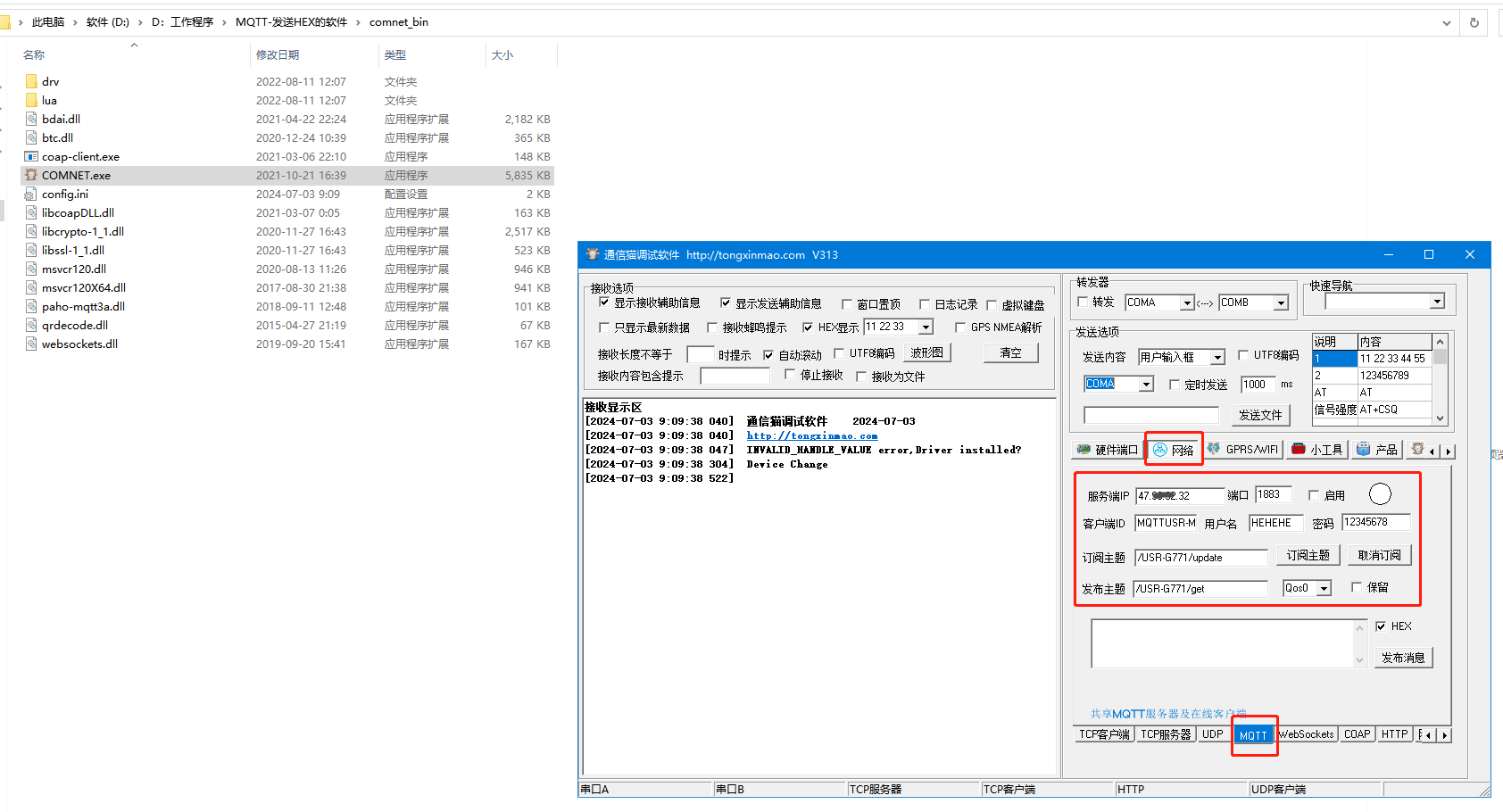This screenshot has height=812, width=1503.
Task: Enable the 启用 MQTT checkbox
Action: point(1314,495)
